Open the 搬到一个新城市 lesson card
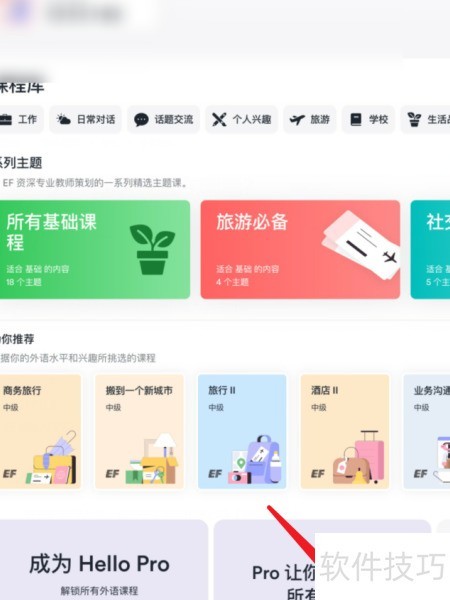This screenshot has width=450, height=600. tap(139, 432)
